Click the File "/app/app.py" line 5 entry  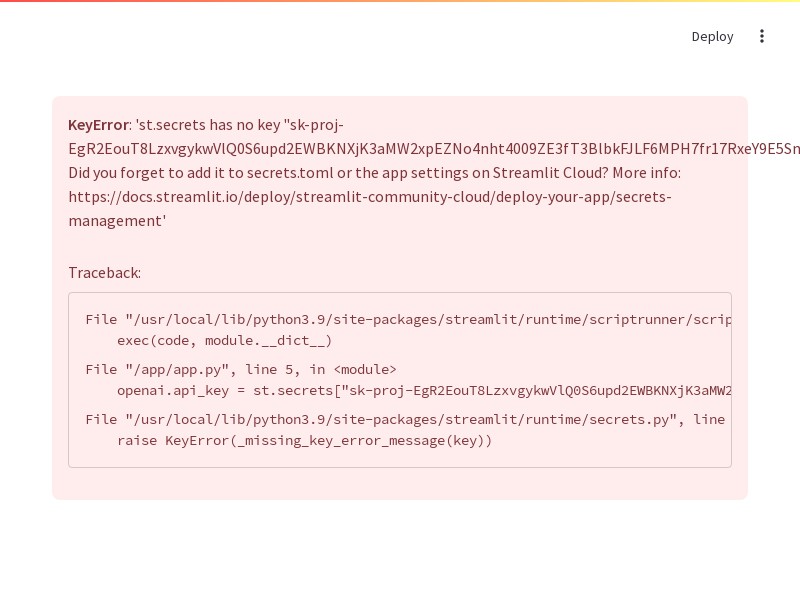click(241, 369)
